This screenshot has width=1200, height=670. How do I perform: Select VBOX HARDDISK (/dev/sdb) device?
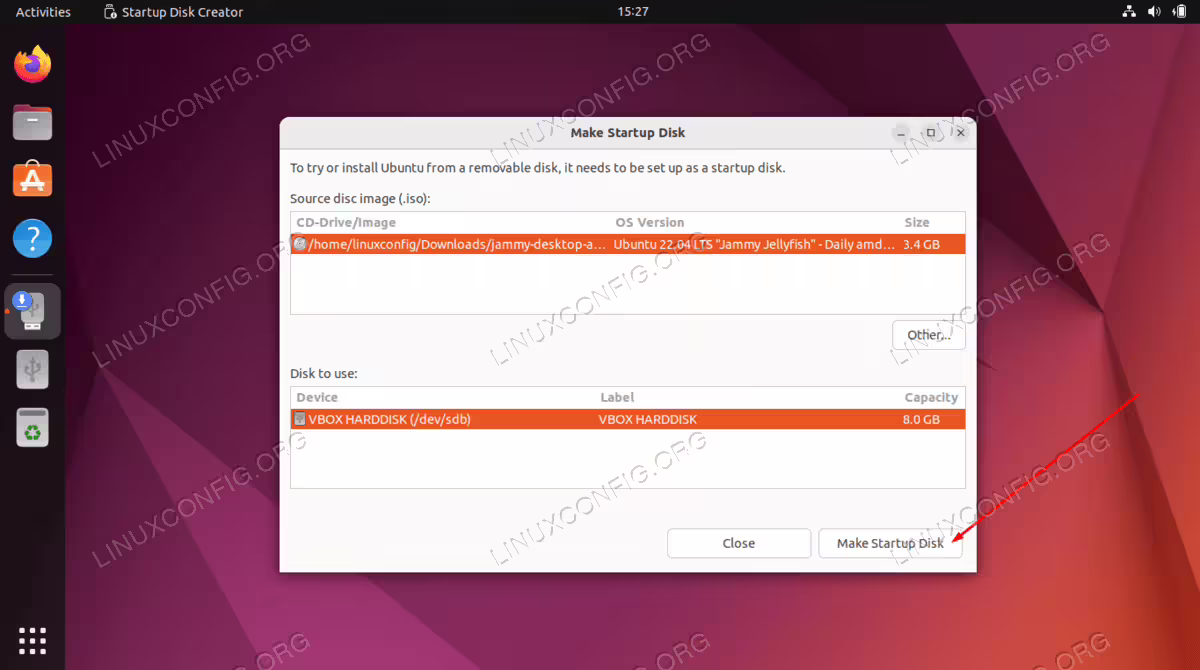(x=389, y=419)
